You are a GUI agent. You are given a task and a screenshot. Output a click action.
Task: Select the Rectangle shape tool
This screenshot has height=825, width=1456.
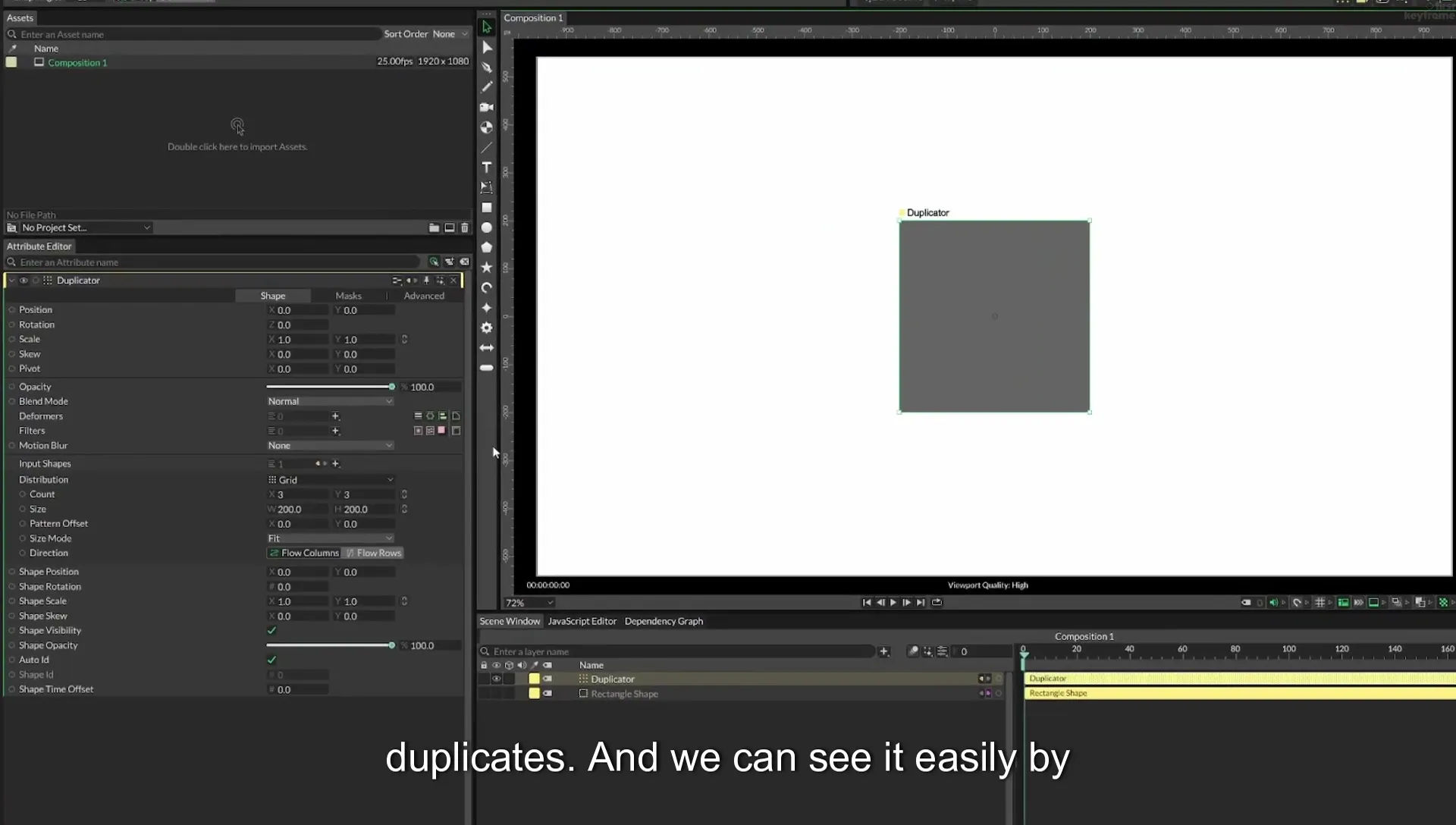487,207
